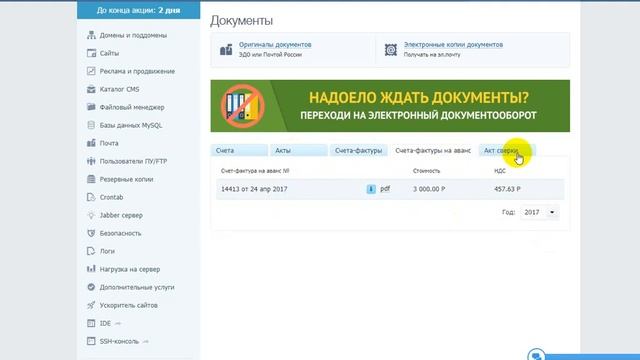Open the Безопасность section
Screen dimensions: 640x360
coord(120,233)
